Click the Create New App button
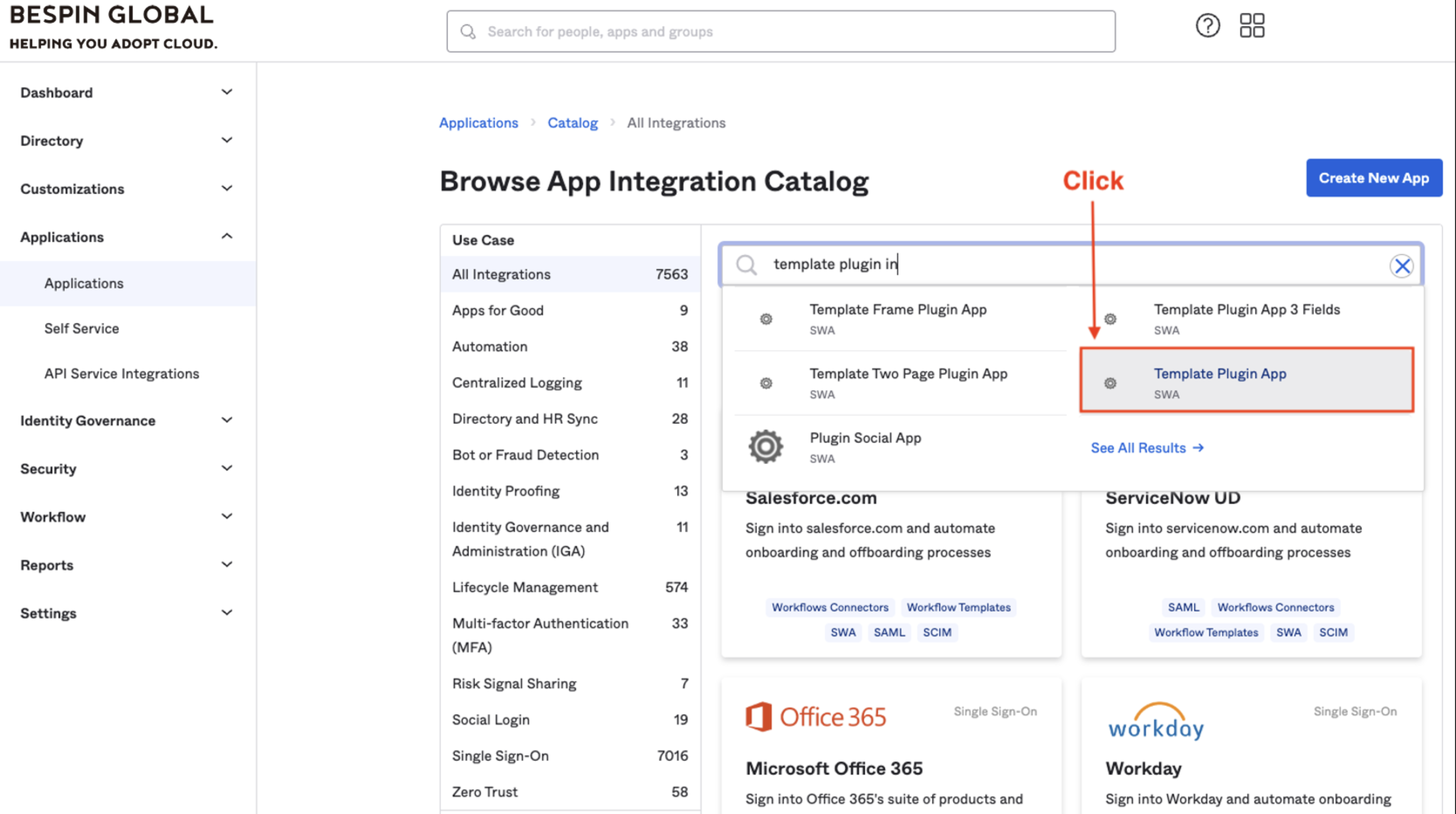The height and width of the screenshot is (814, 1456). pos(1374,178)
